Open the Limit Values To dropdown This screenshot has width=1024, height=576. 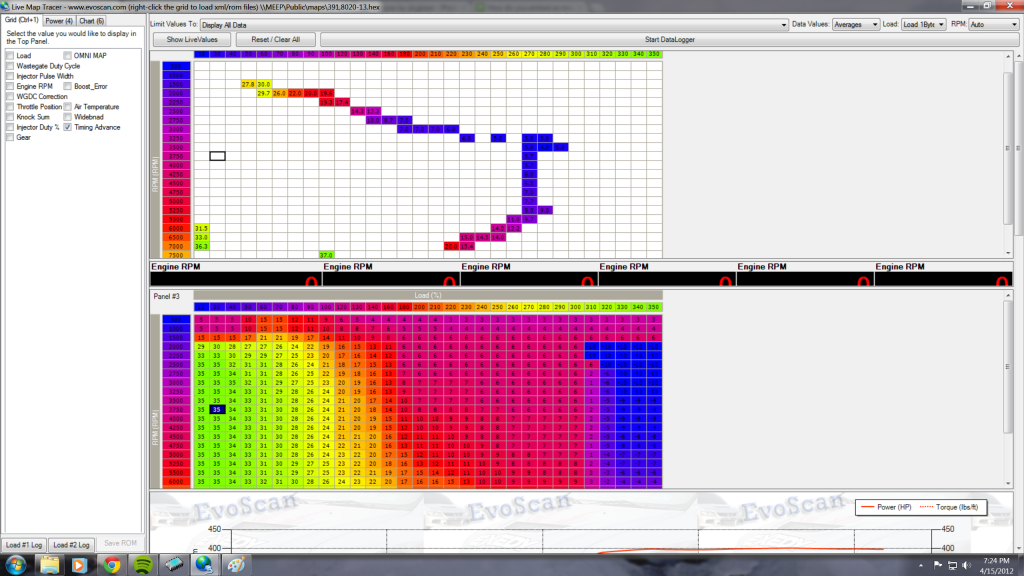tap(494, 25)
